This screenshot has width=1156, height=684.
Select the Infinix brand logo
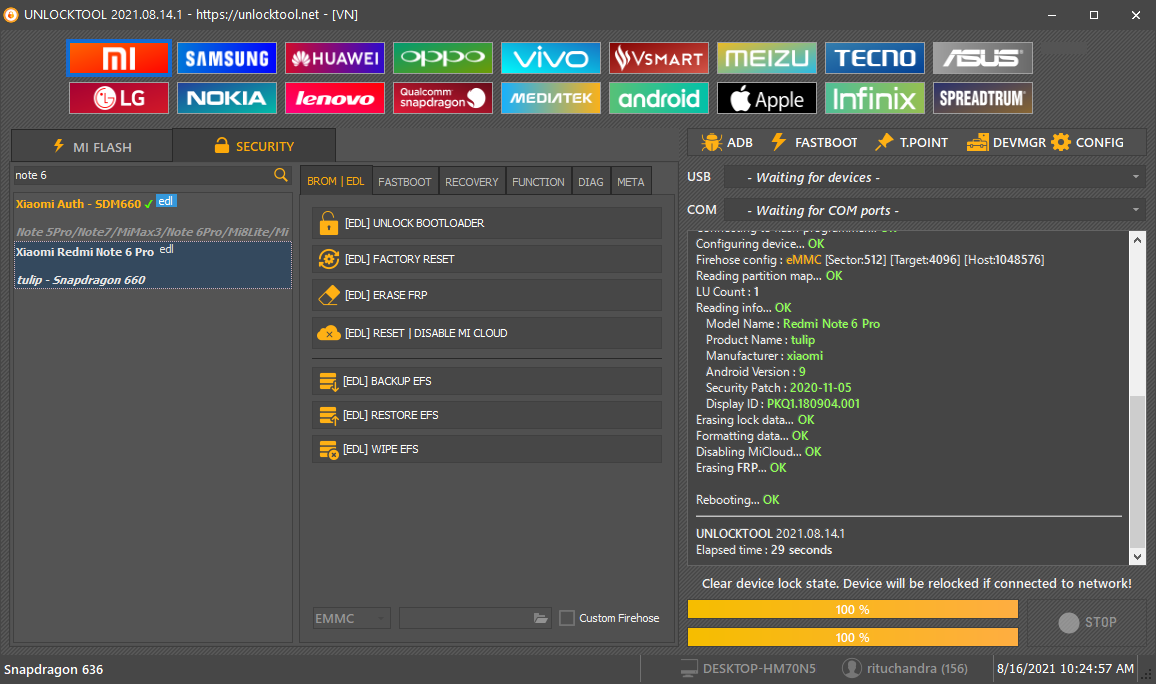(x=874, y=98)
